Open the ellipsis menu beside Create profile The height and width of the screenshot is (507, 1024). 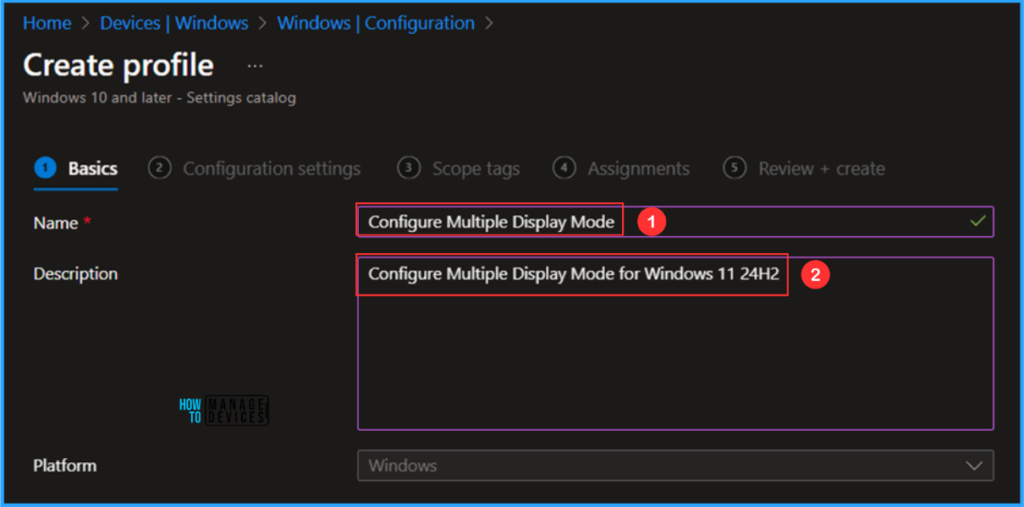coord(255,66)
